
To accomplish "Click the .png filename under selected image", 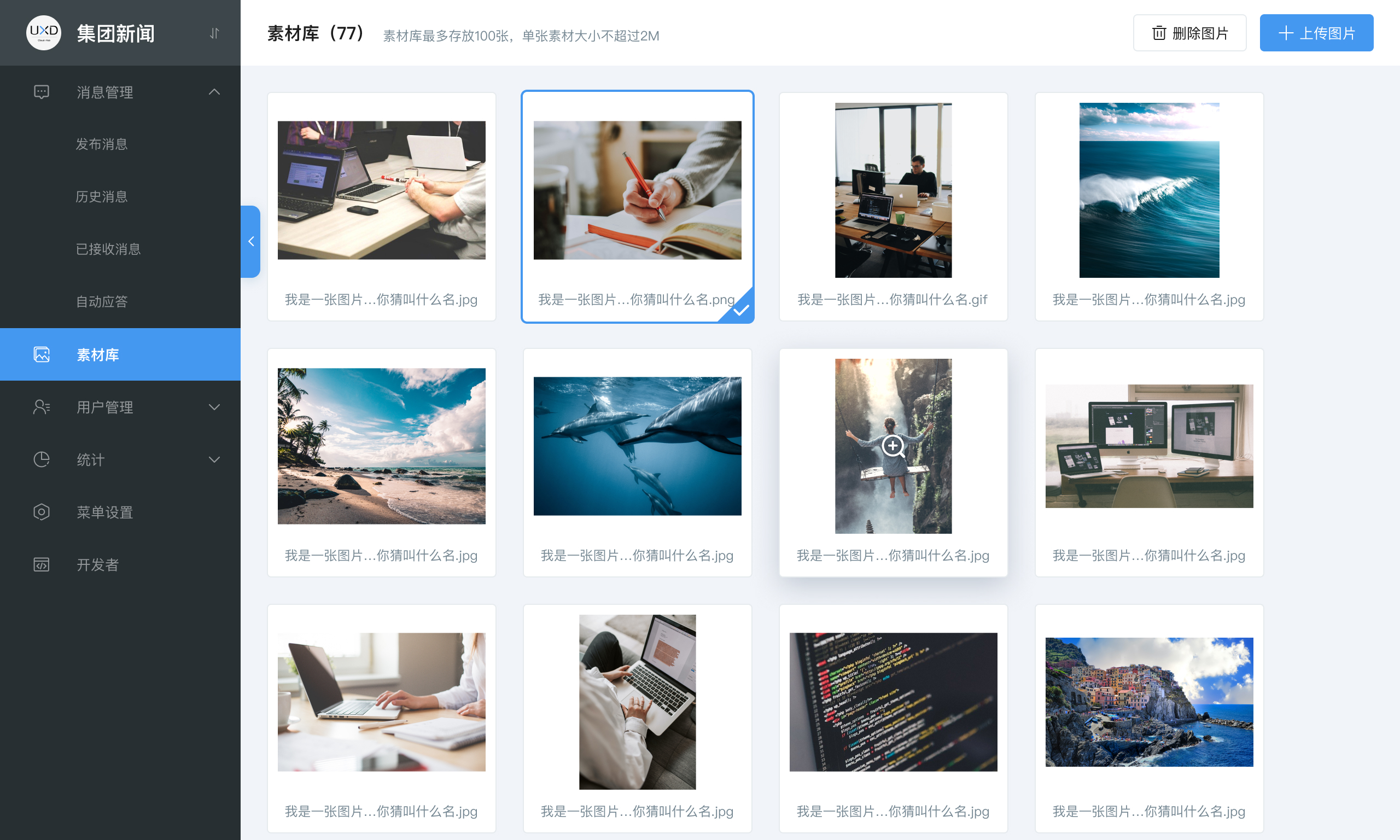I will click(636, 300).
